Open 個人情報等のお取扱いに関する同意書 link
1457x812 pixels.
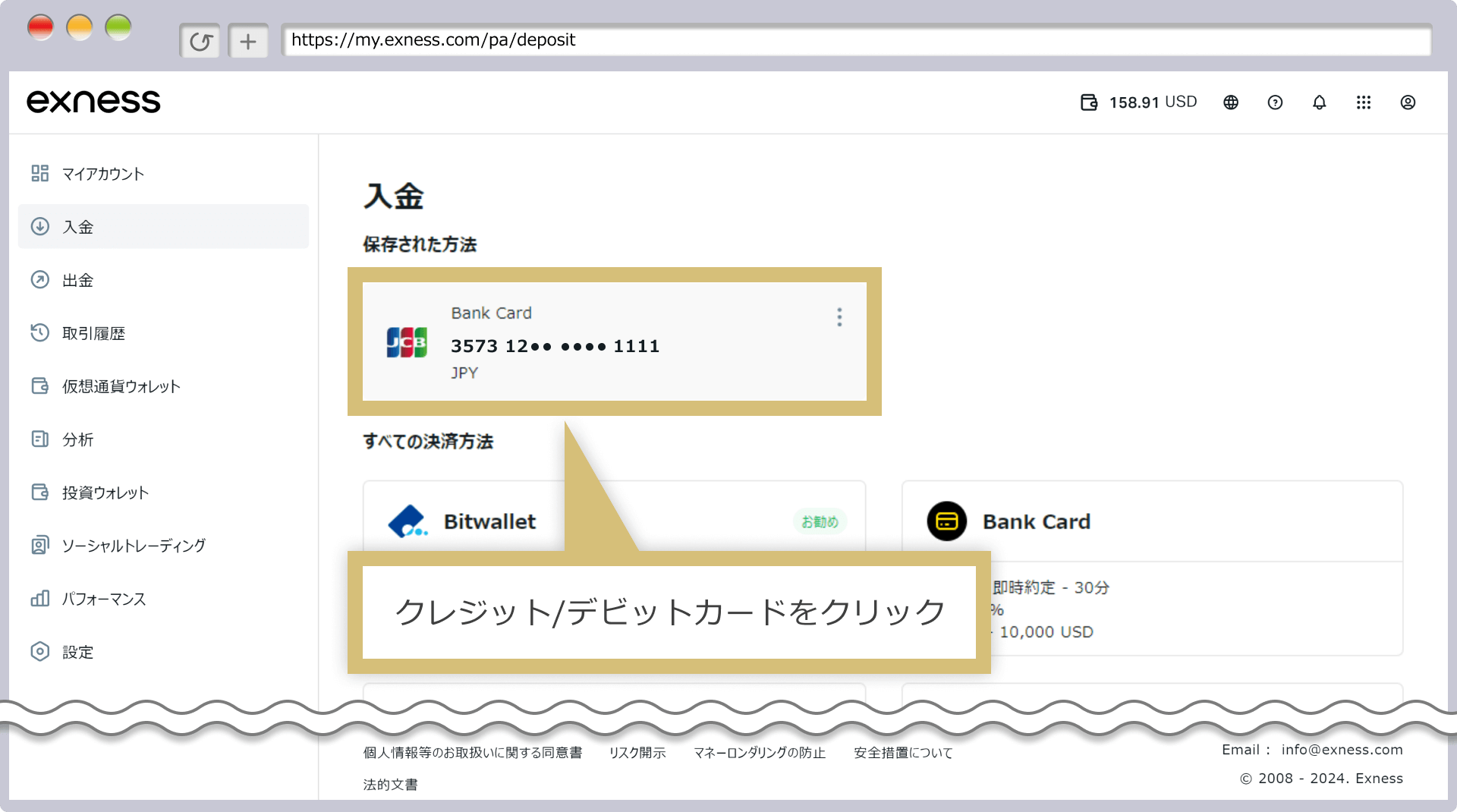[473, 752]
